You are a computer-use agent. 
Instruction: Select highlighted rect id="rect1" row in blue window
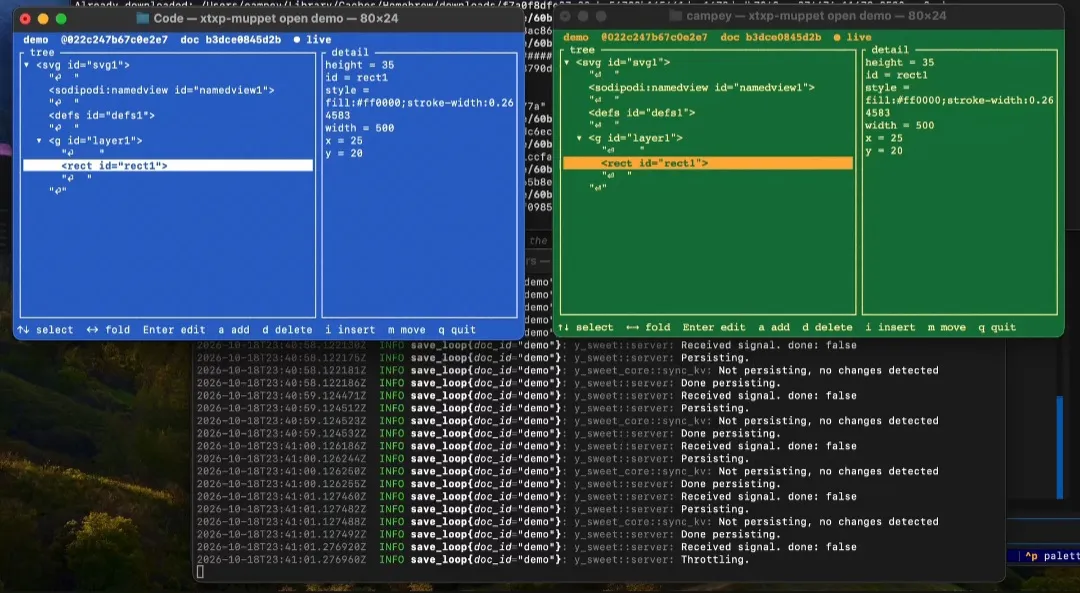[168, 165]
